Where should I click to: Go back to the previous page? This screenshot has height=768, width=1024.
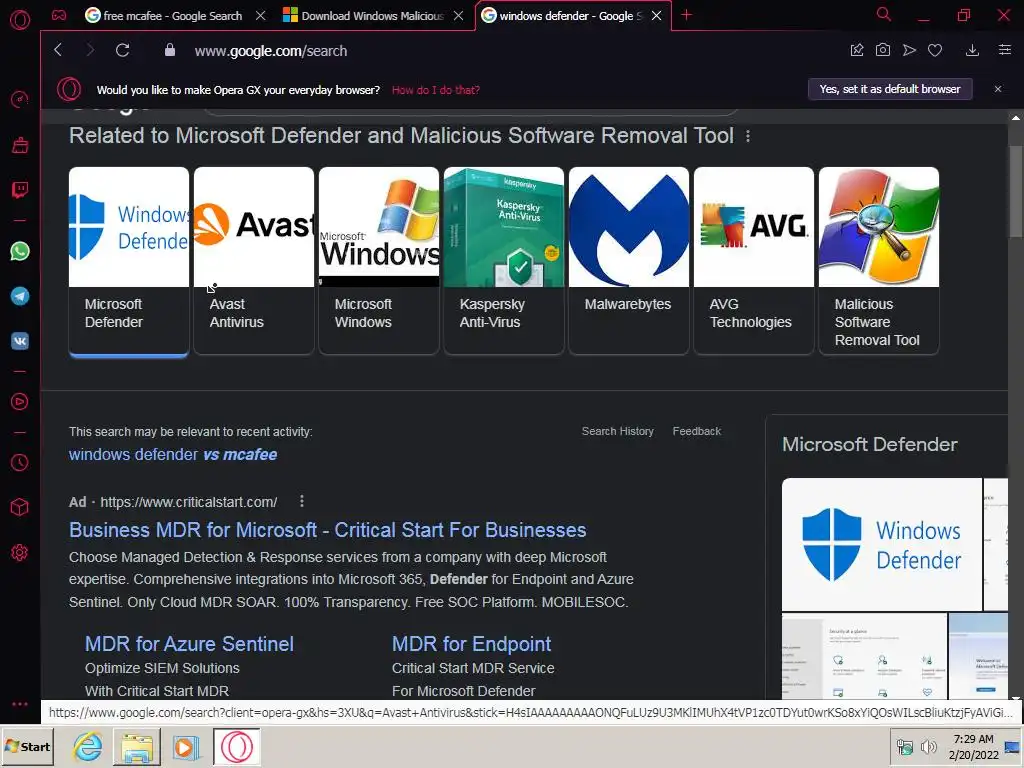[x=58, y=50]
